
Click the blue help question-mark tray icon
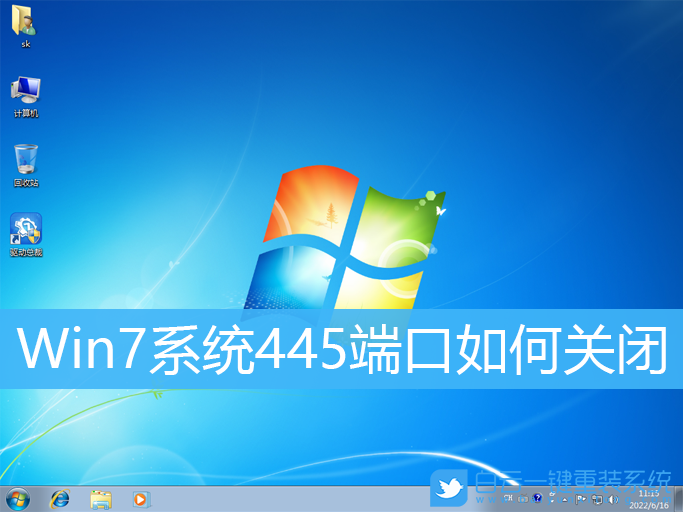(x=538, y=498)
